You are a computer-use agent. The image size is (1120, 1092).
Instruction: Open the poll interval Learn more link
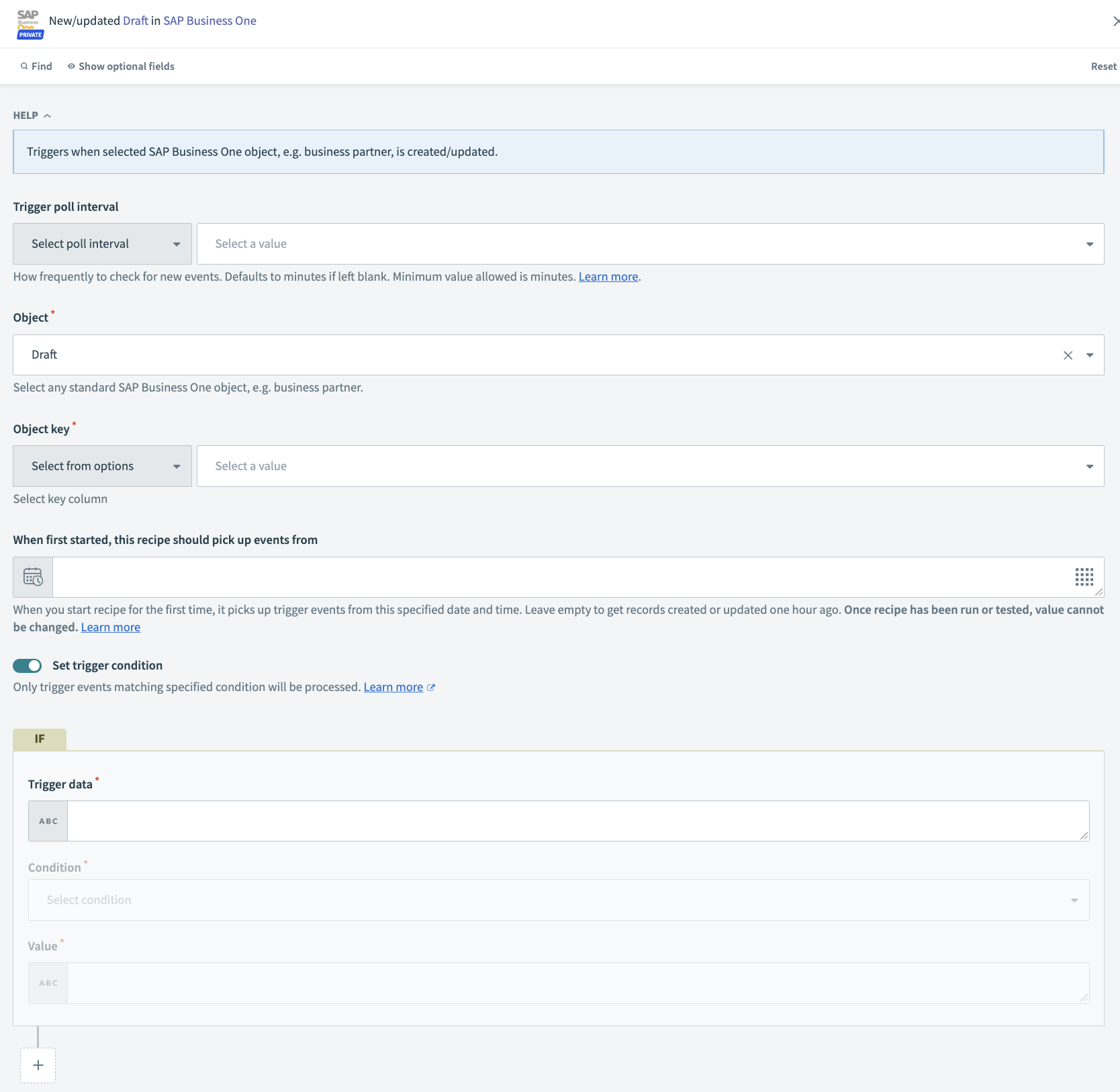607,276
